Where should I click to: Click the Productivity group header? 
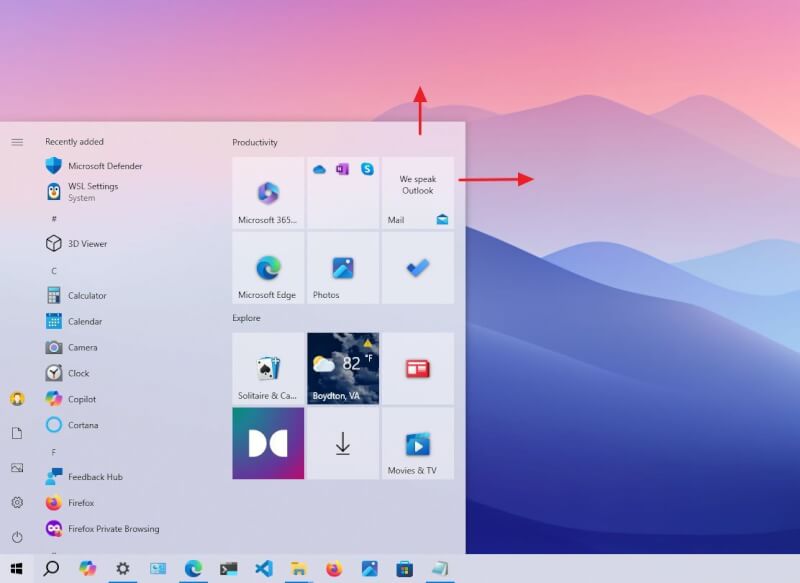point(255,142)
